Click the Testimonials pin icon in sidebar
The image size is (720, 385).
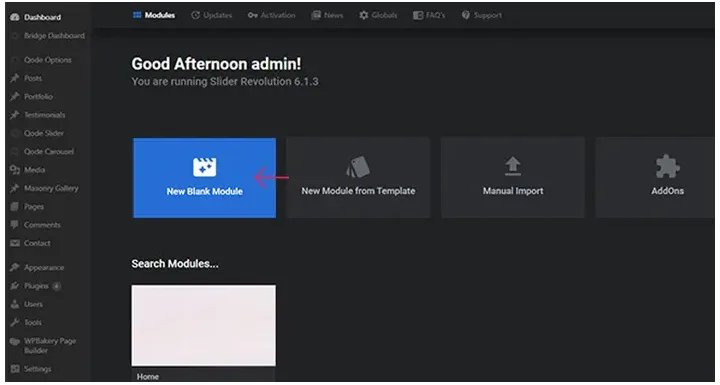(x=15, y=115)
